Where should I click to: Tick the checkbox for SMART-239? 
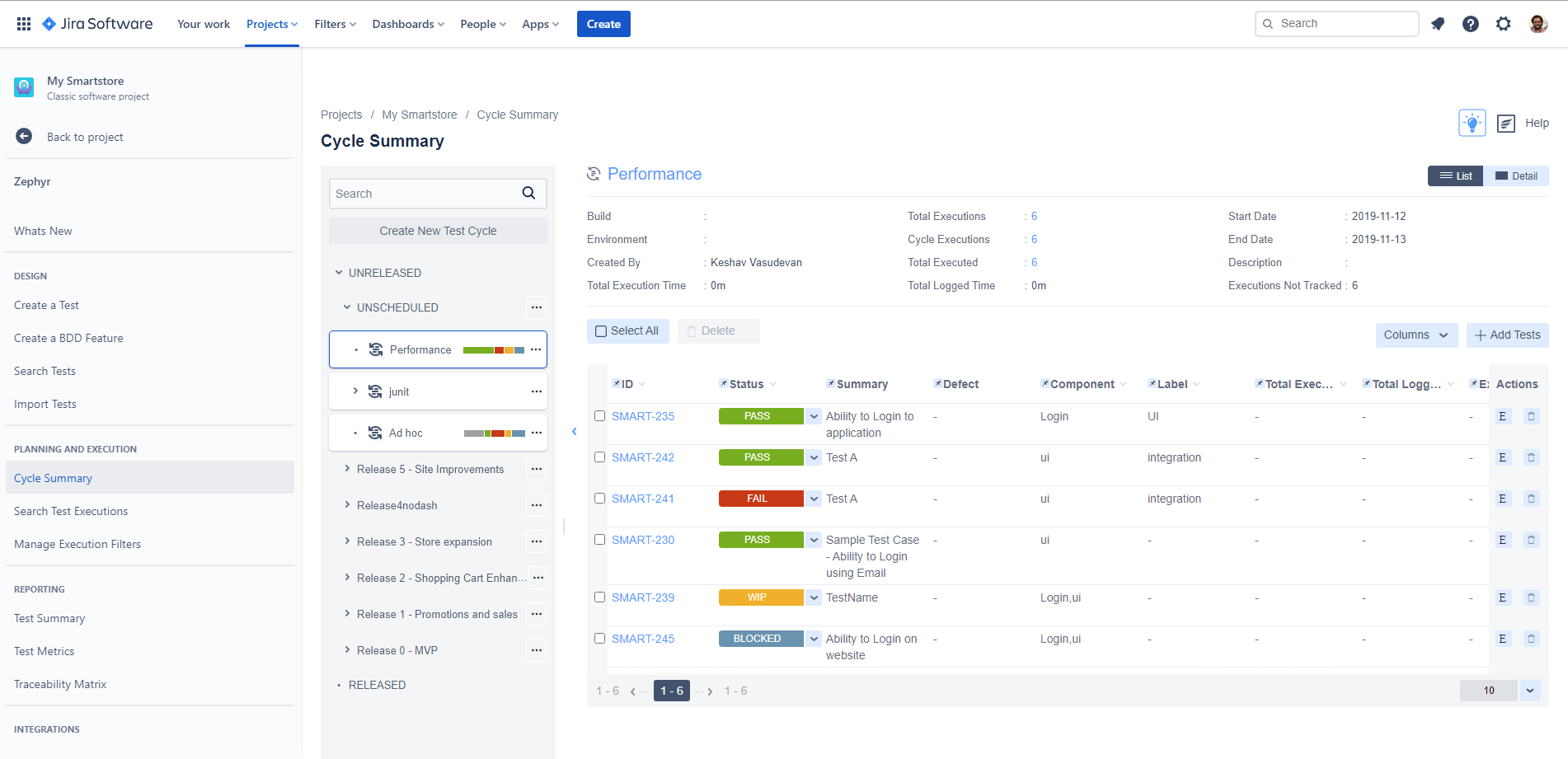600,597
